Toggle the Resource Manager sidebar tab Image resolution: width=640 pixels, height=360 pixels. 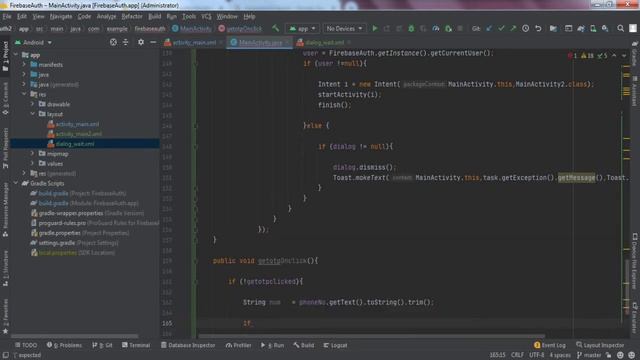click(5, 210)
